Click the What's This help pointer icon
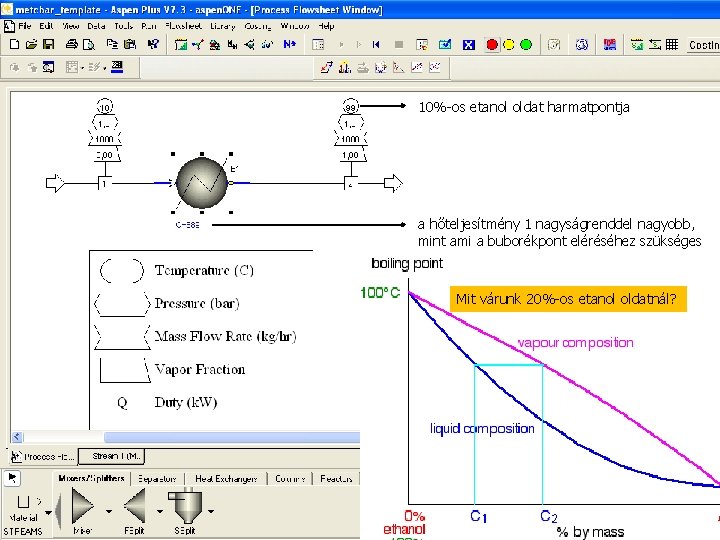 [x=152, y=45]
